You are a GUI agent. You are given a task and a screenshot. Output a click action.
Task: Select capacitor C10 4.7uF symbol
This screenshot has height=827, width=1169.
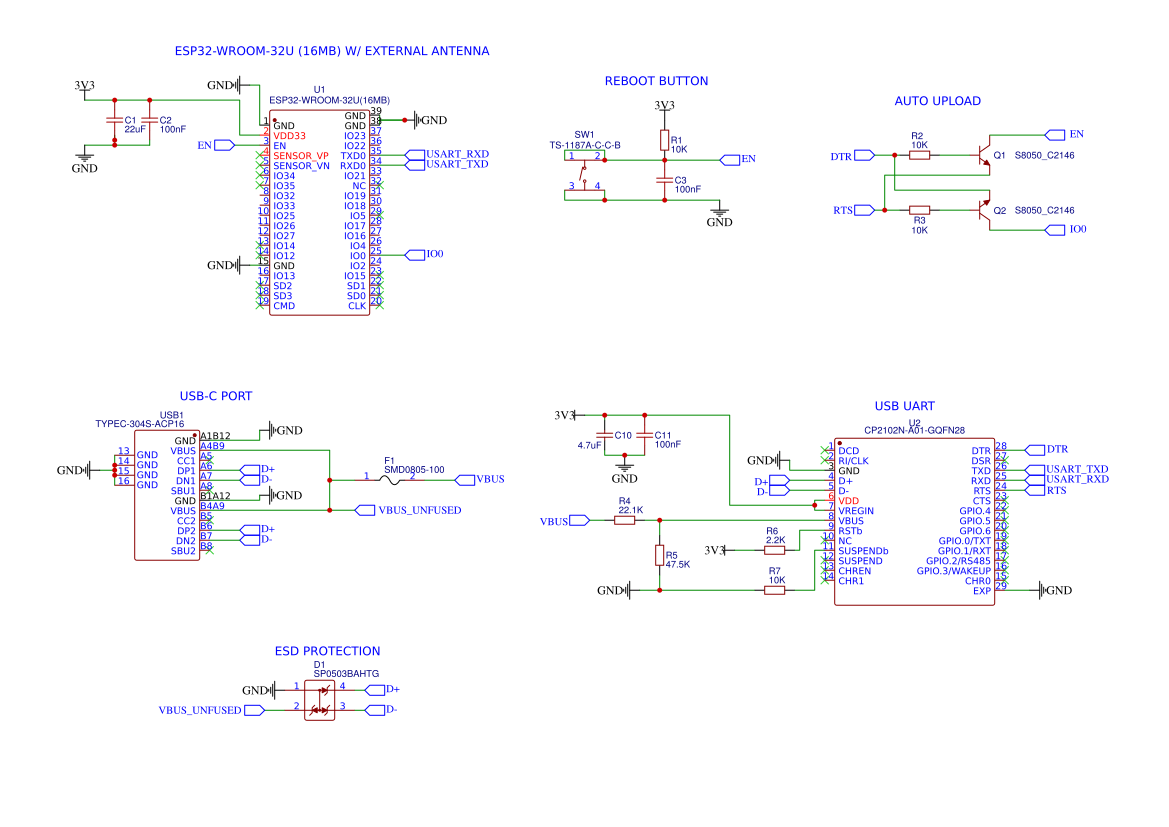(x=605, y=435)
